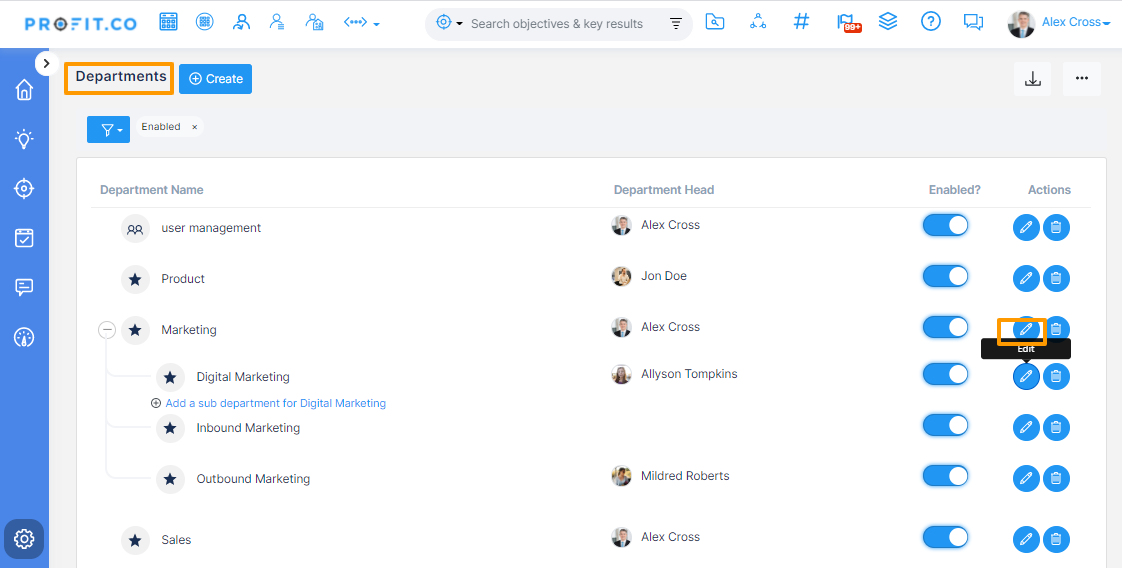This screenshot has height=568, width=1122.
Task: Click the search objectives & key results field
Action: [558, 24]
